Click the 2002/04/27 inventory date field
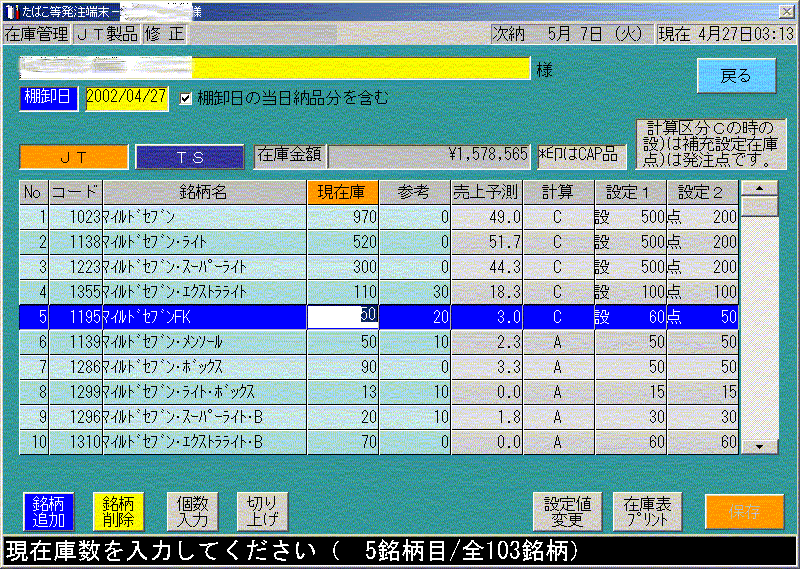 (x=126, y=99)
